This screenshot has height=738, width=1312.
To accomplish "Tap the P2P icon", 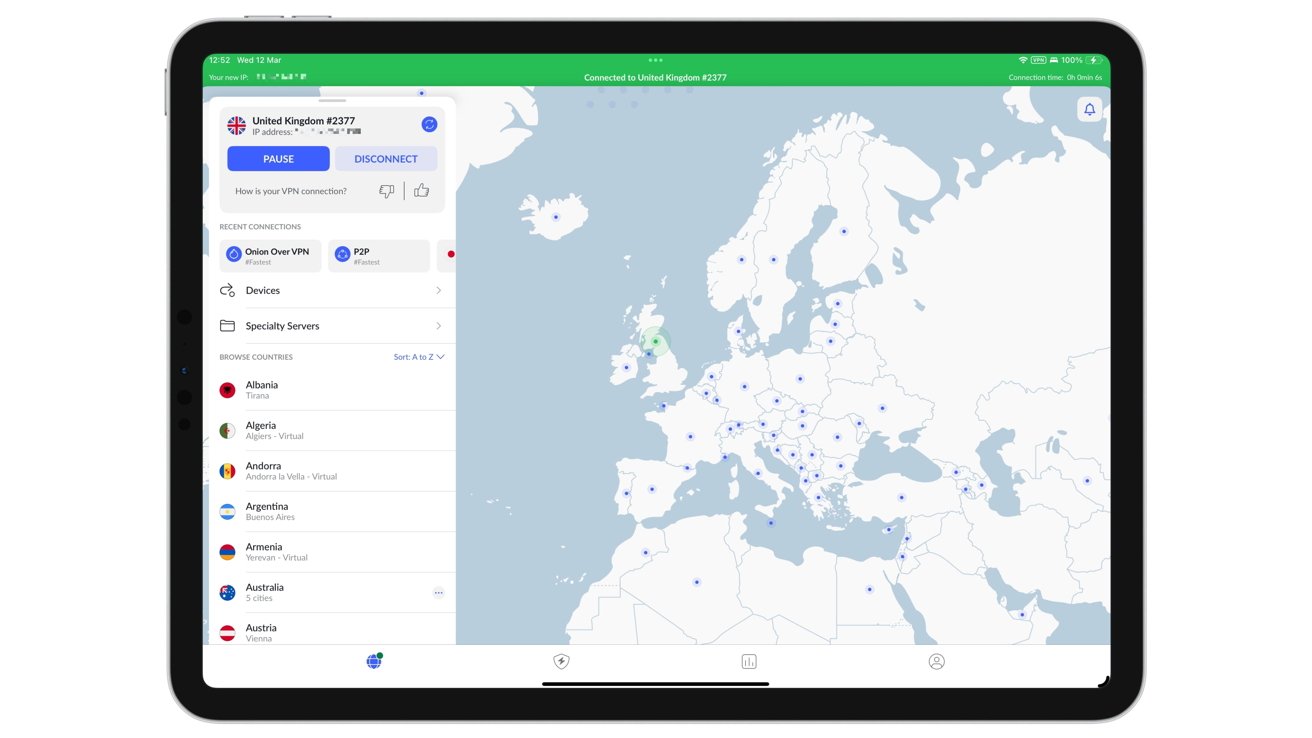I will 342,255.
